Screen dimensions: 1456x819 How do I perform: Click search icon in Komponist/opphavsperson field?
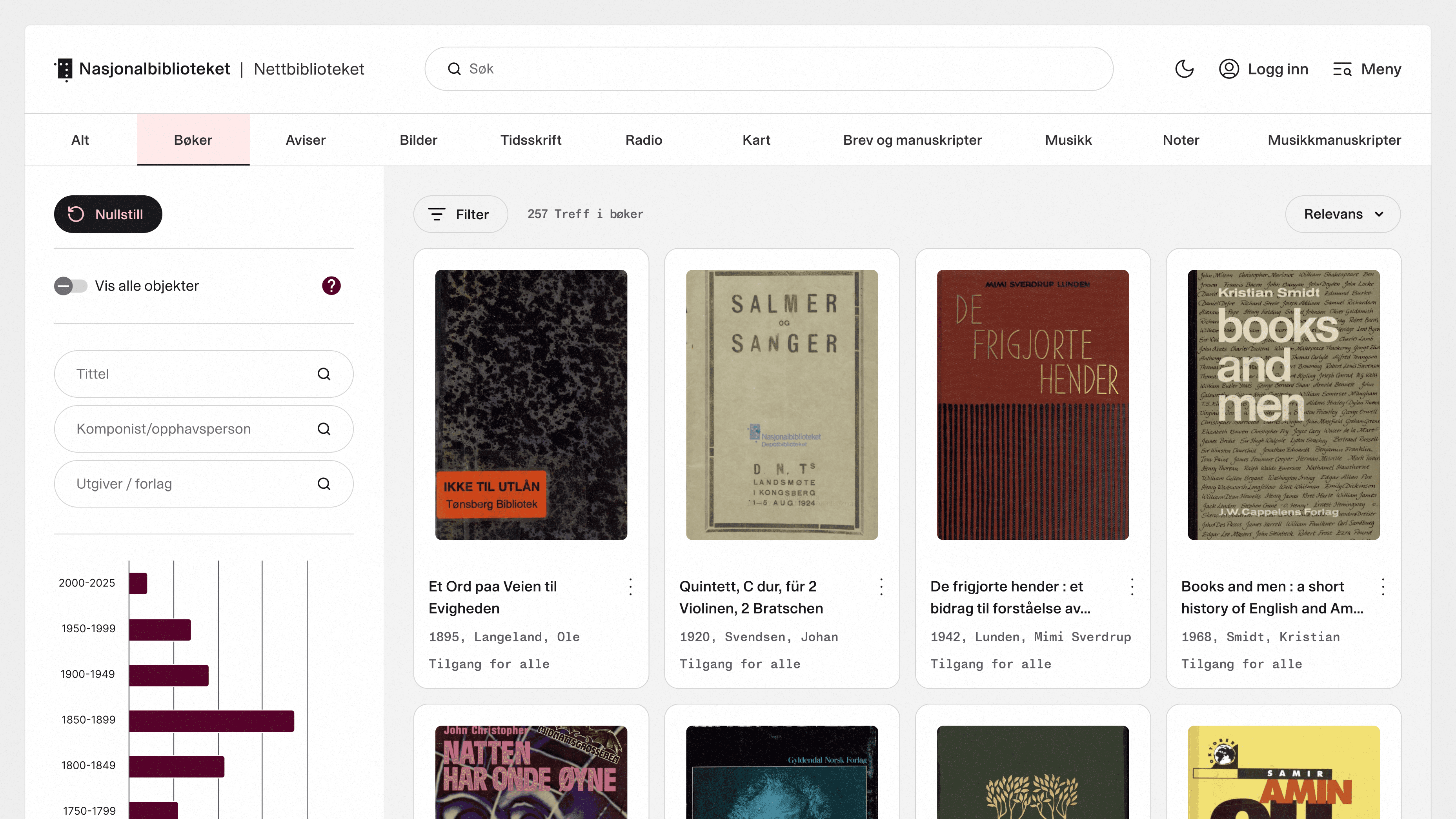324,429
